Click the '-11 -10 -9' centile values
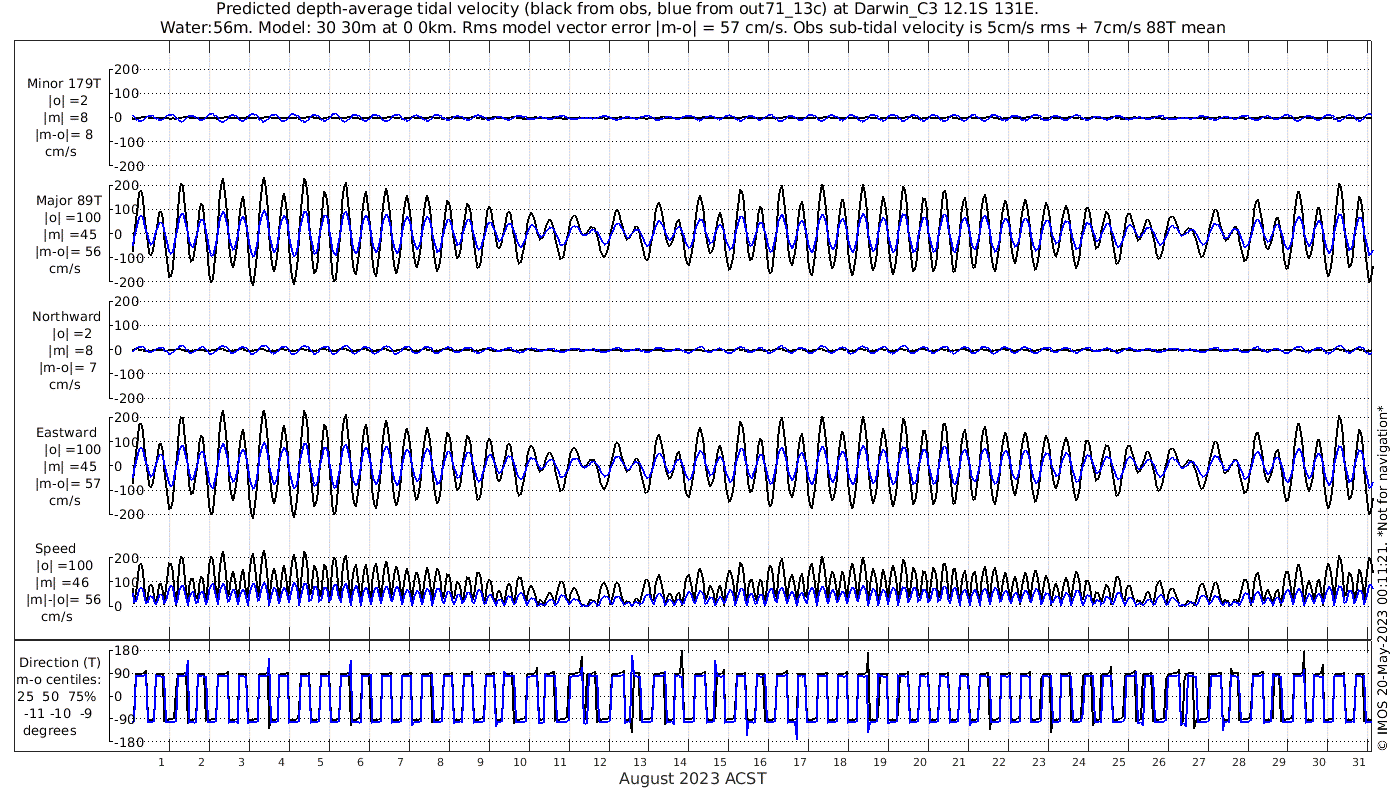This screenshot has height=800, width=1400. [60, 713]
